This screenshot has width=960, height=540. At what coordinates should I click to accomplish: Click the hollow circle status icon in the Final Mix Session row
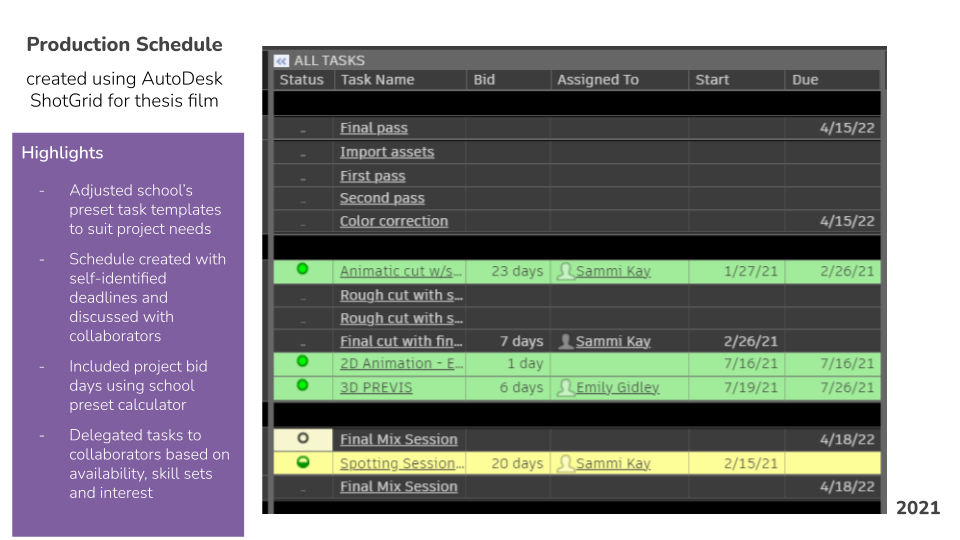coord(302,439)
